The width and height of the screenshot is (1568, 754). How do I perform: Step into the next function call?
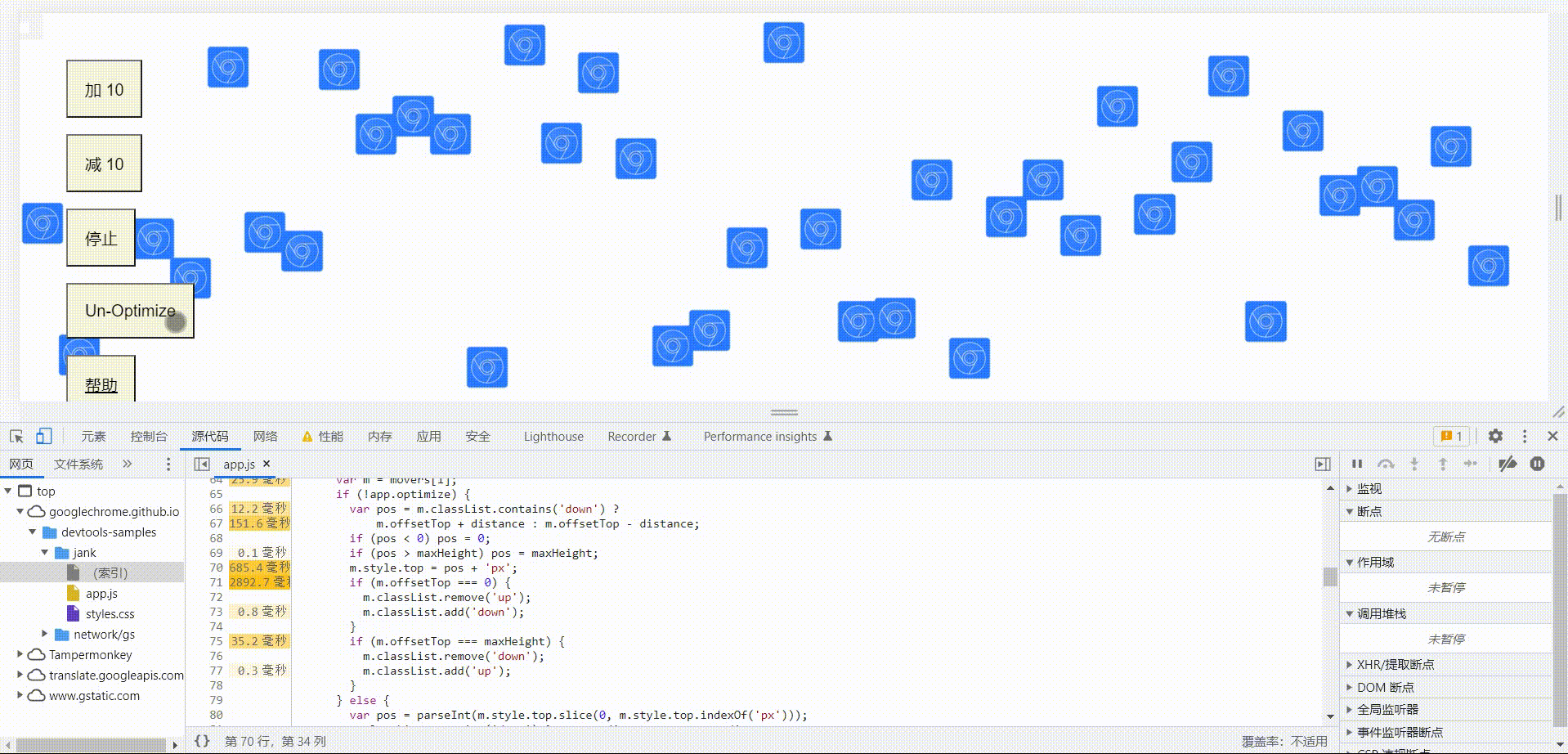pyautogui.click(x=1414, y=464)
